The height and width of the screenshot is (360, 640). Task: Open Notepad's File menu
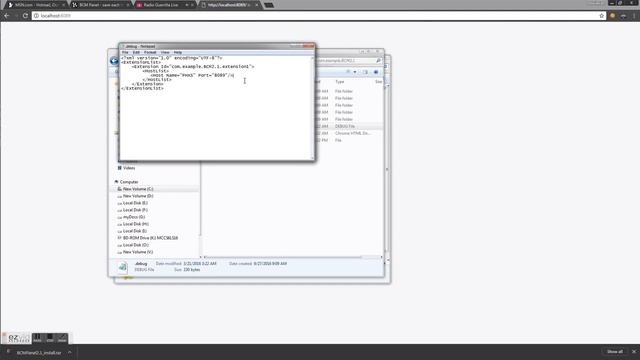click(125, 52)
